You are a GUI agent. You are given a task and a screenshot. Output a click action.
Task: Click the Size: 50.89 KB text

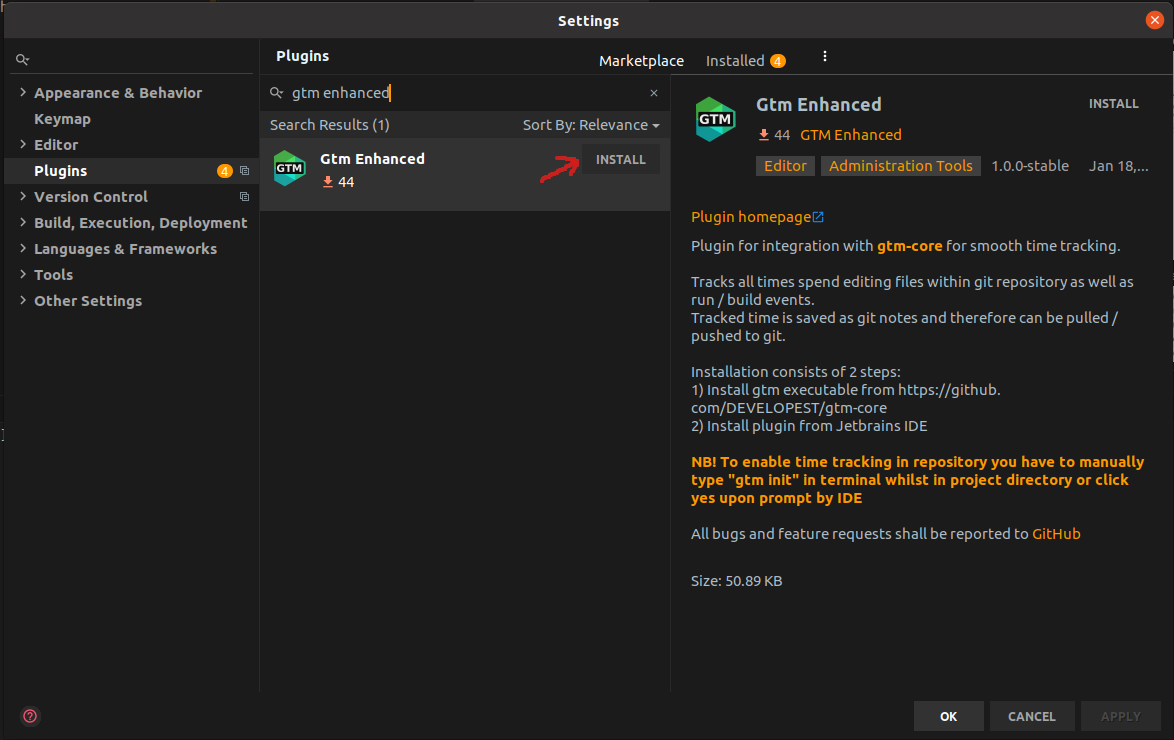(x=737, y=581)
